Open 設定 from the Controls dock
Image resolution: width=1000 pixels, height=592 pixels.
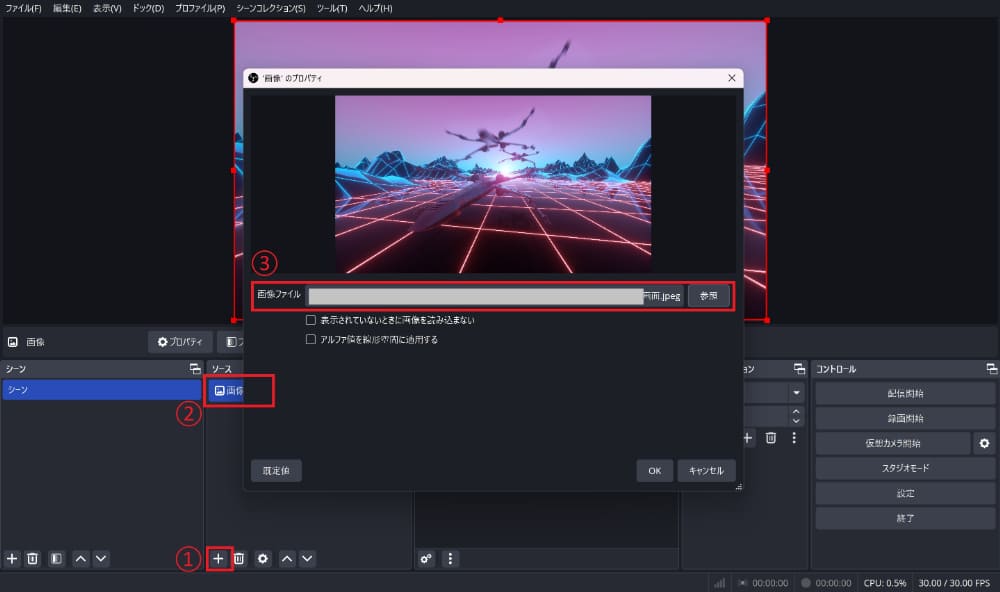pyautogui.click(x=905, y=493)
